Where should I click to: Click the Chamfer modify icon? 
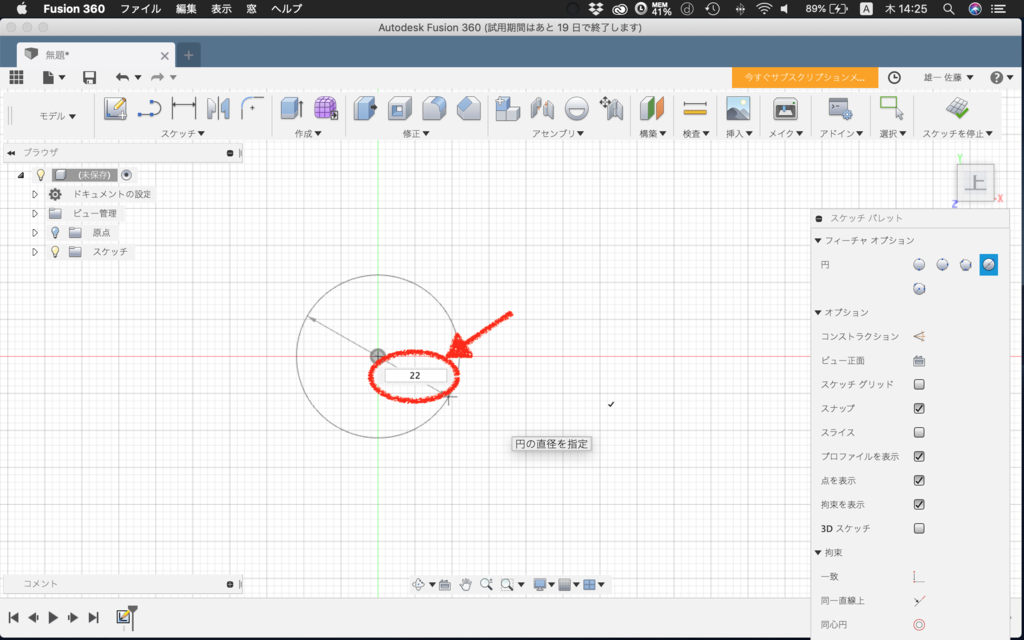click(468, 108)
